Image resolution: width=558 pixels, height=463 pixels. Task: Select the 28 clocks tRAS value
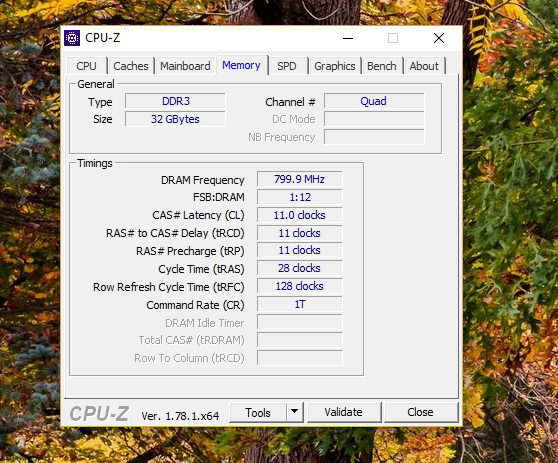(x=300, y=268)
